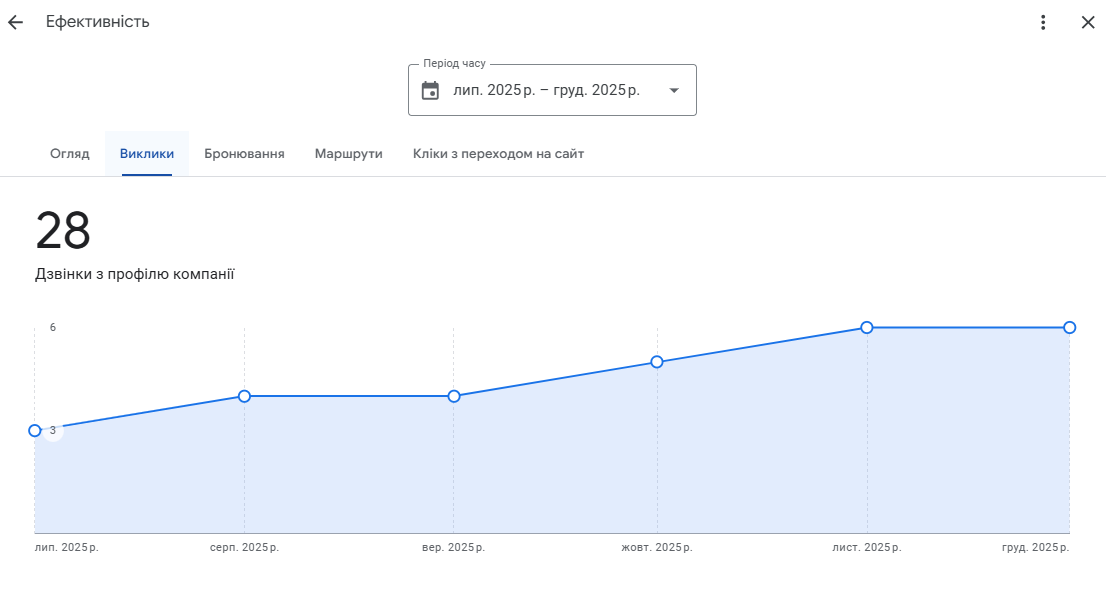The image size is (1106, 598).
Task: Open the three-dot more options menu
Action: click(x=1043, y=22)
